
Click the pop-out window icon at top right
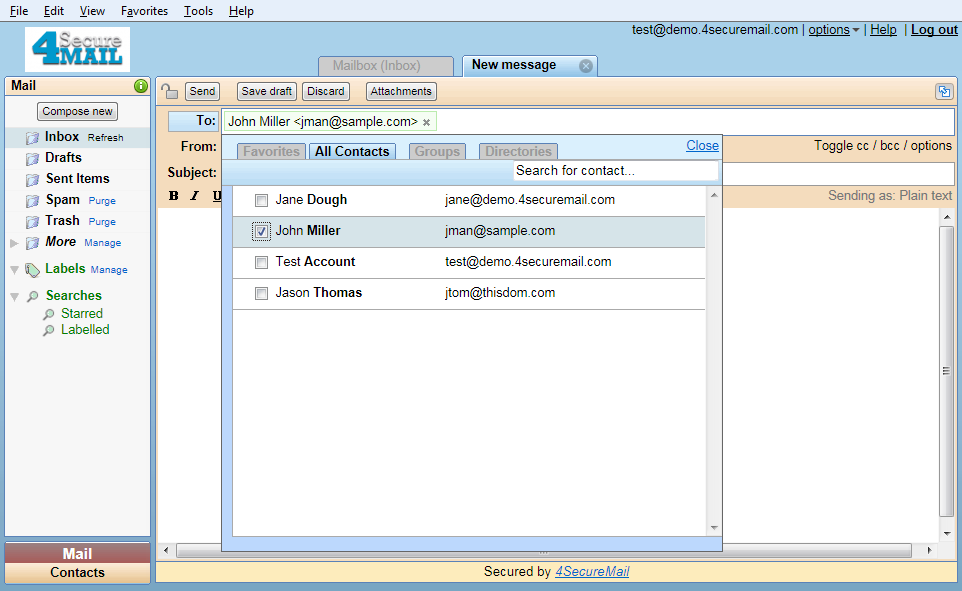click(x=943, y=91)
